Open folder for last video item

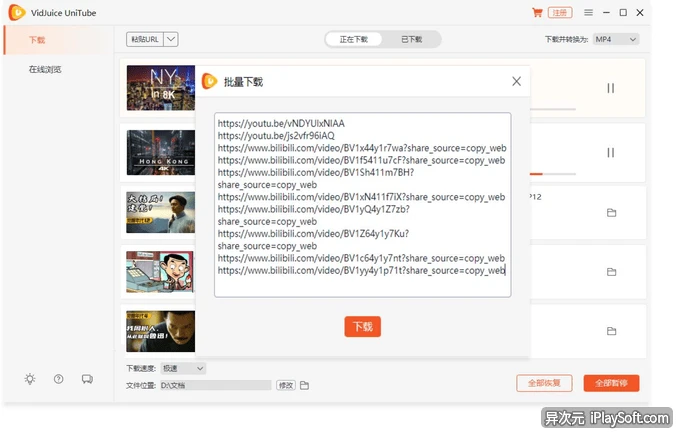click(610, 330)
